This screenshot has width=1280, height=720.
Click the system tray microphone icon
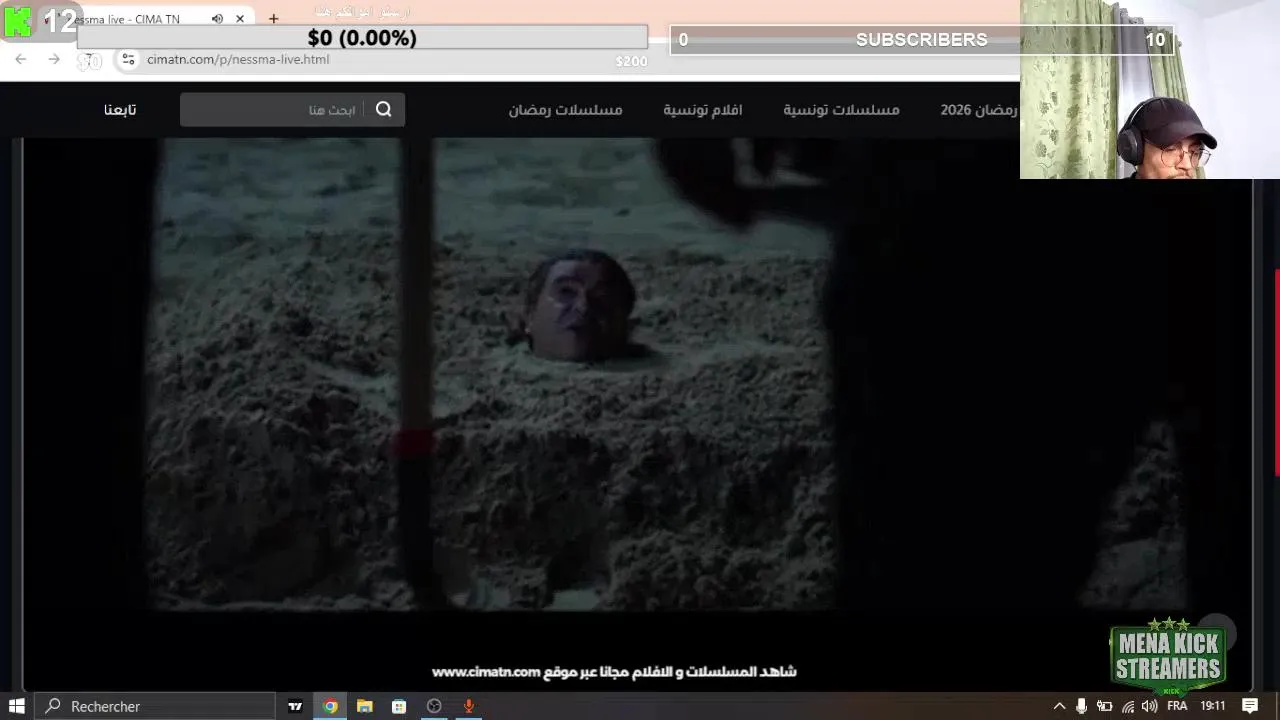(1081, 706)
